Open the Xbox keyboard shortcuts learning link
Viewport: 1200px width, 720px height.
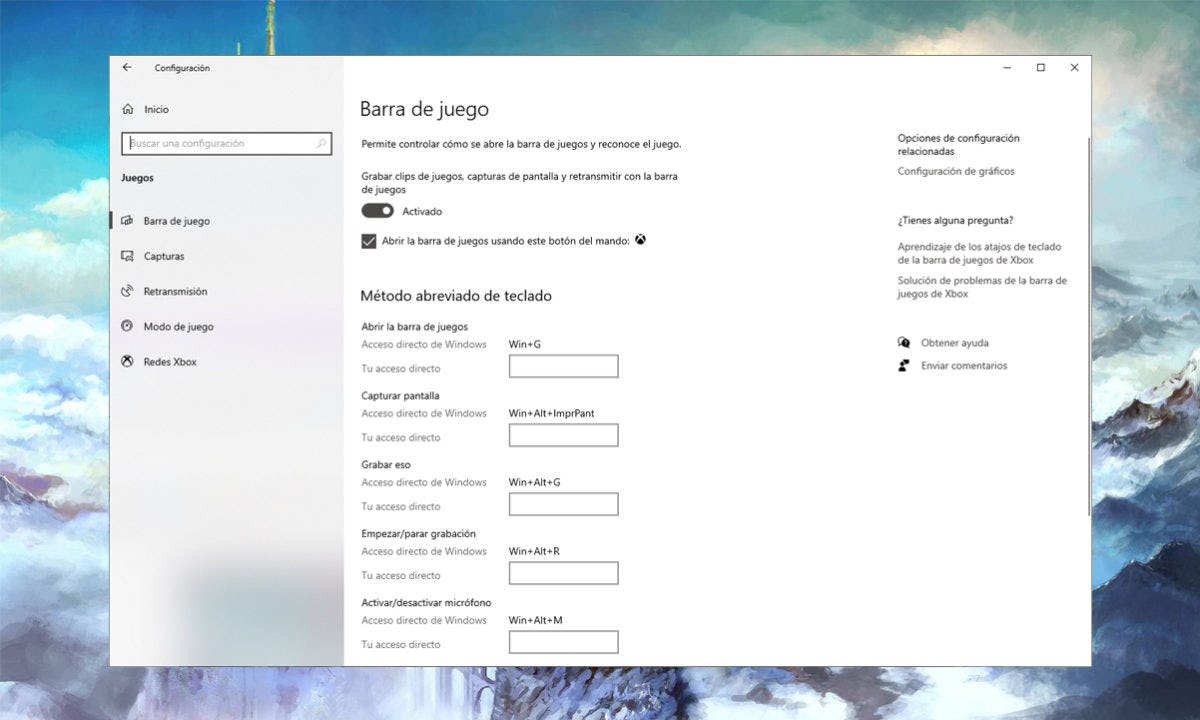[979, 253]
